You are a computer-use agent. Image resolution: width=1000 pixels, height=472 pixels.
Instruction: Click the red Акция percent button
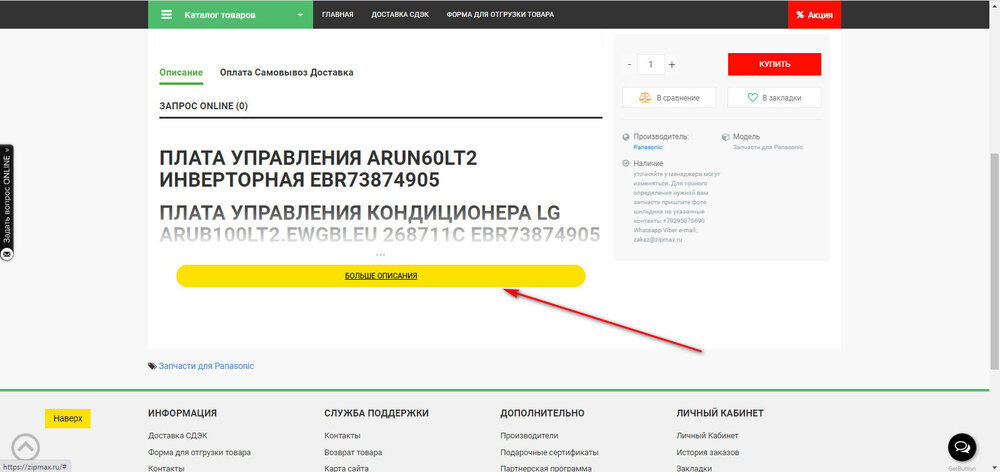tap(814, 15)
